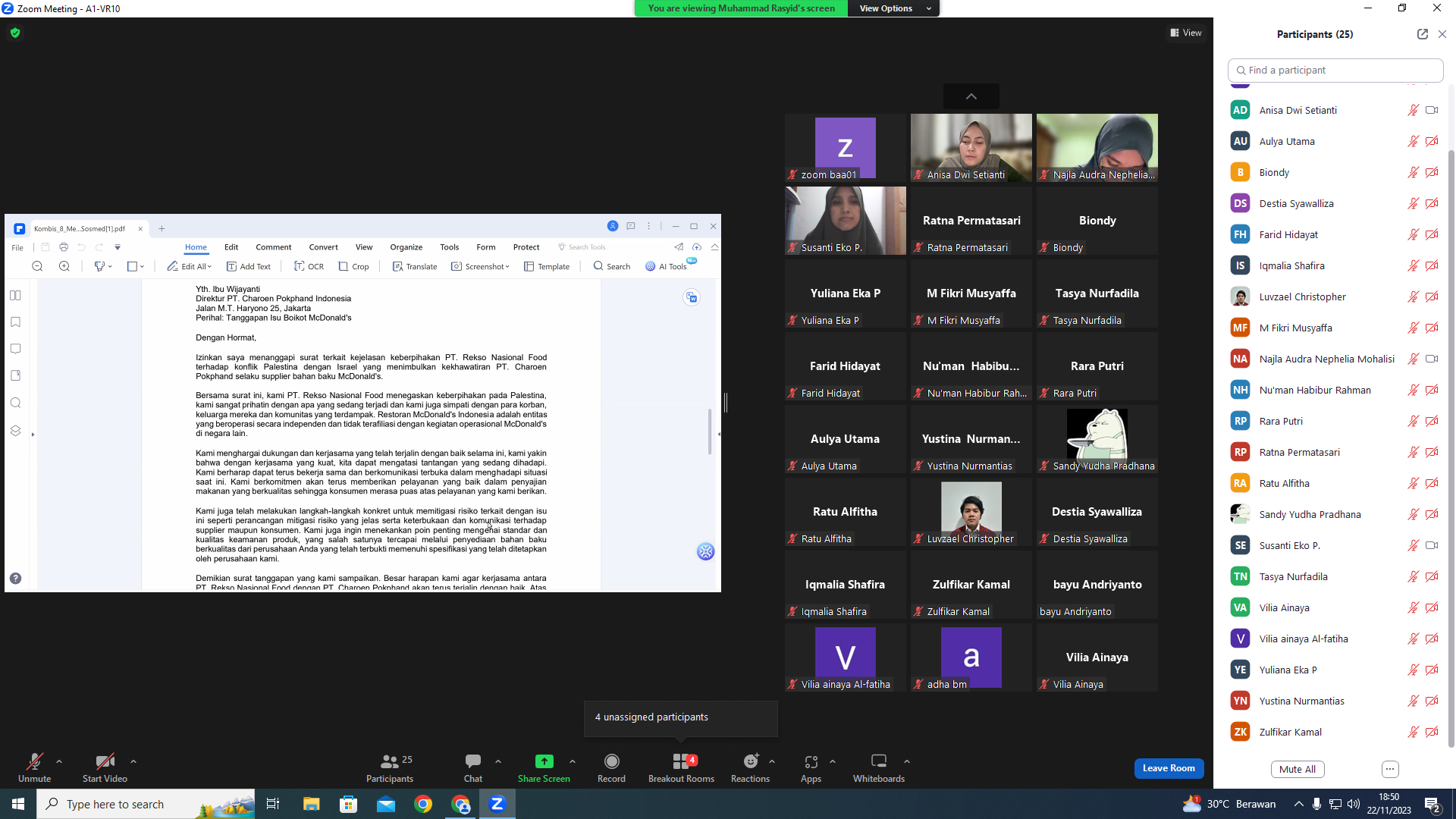Click Search in the PDF toolbar
The image size is (1456, 819).
(x=612, y=266)
